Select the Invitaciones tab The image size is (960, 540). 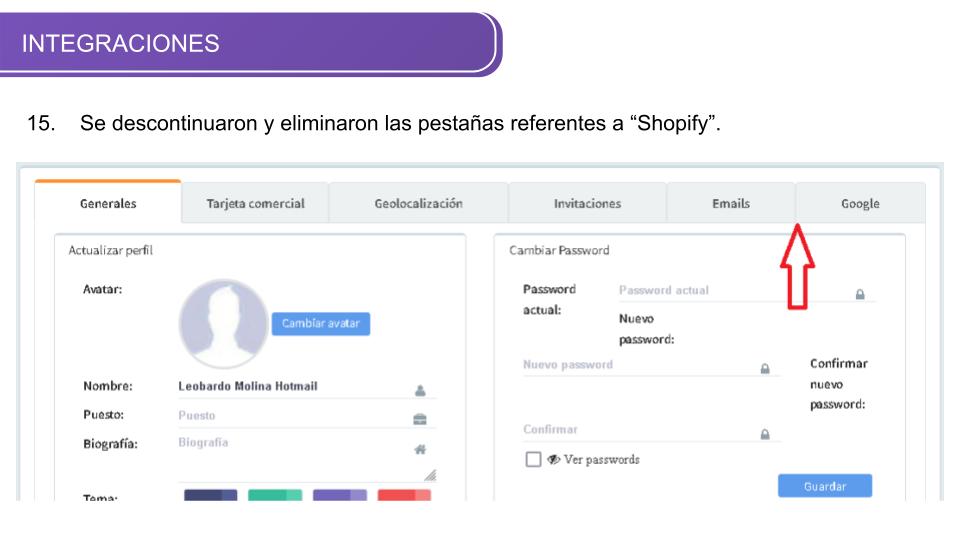click(x=587, y=203)
